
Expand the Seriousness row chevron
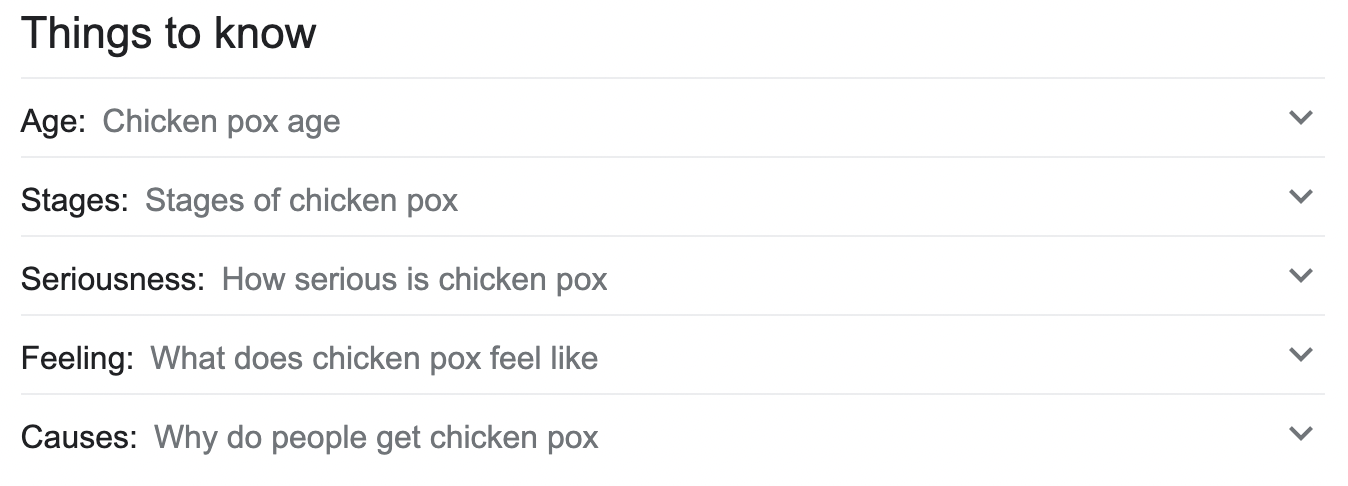(x=1300, y=276)
